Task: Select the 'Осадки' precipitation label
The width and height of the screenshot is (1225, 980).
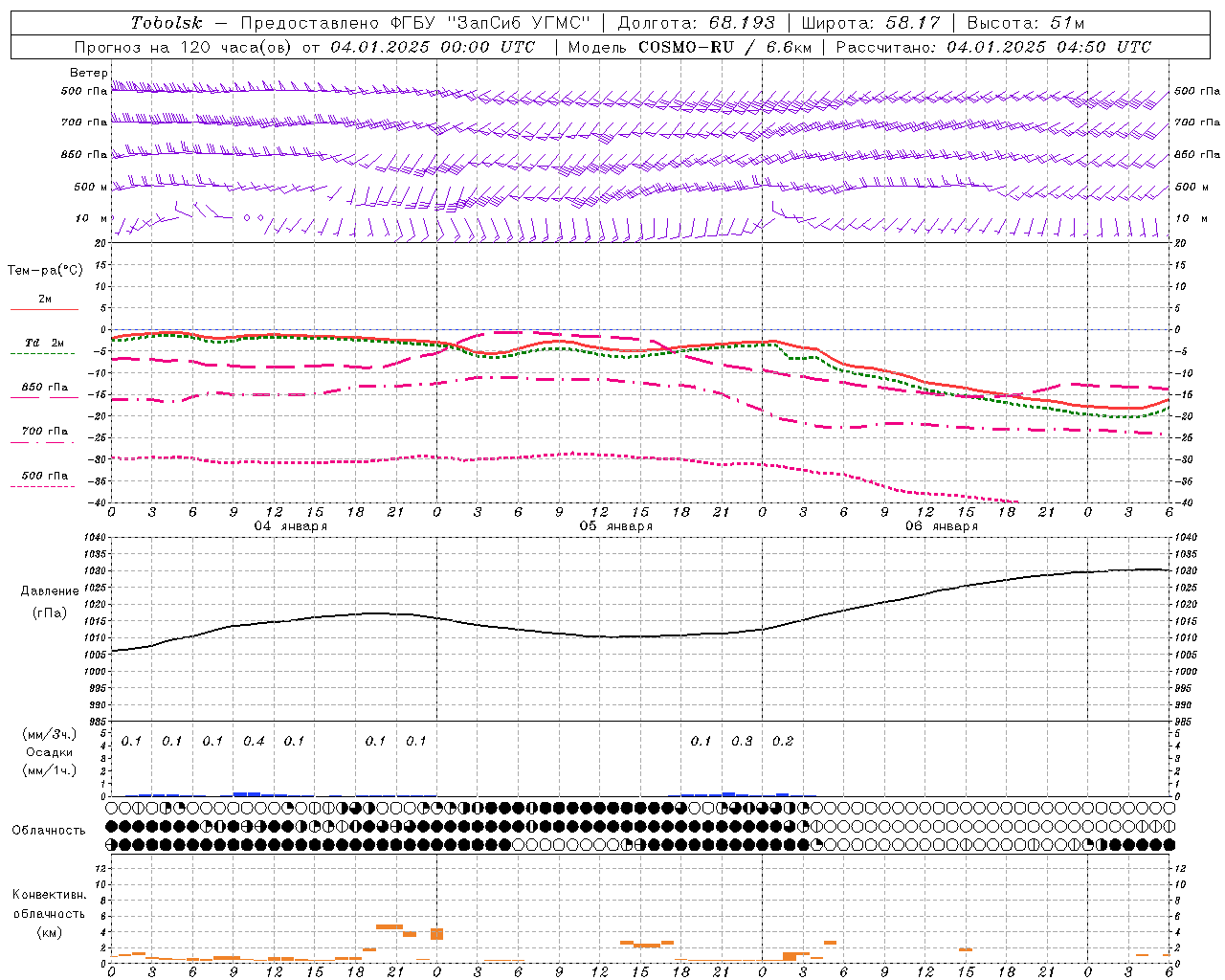Action: click(x=50, y=752)
